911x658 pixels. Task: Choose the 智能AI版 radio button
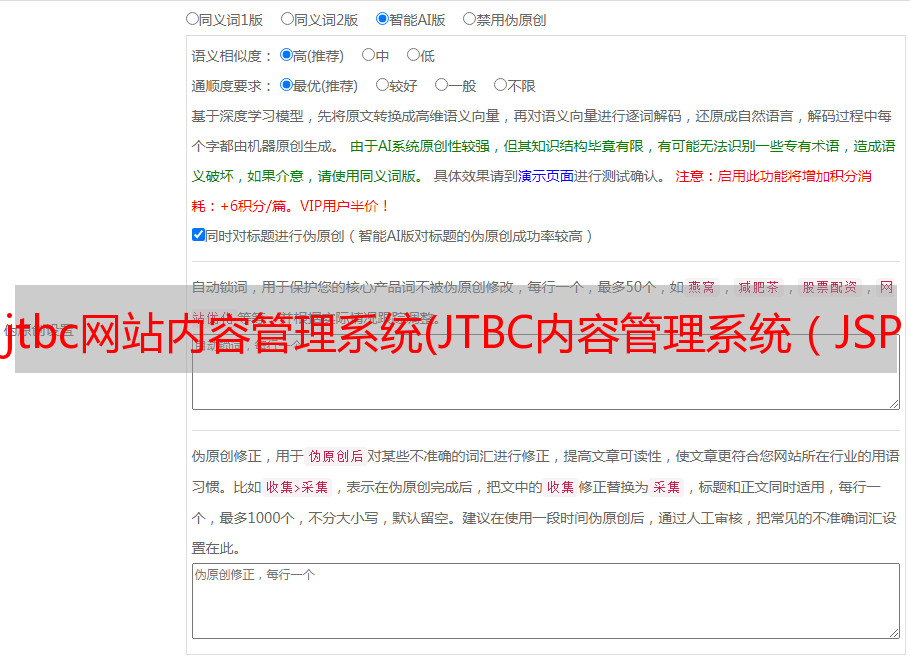[382, 19]
